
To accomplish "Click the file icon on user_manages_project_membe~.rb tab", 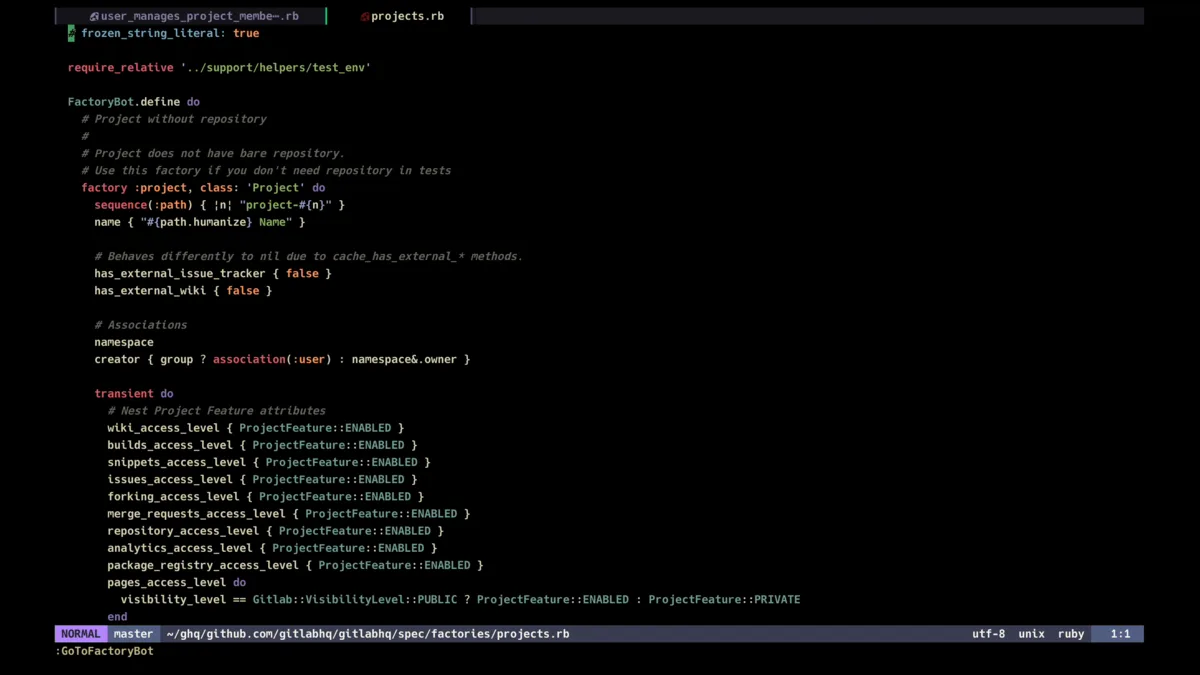I will pos(94,16).
